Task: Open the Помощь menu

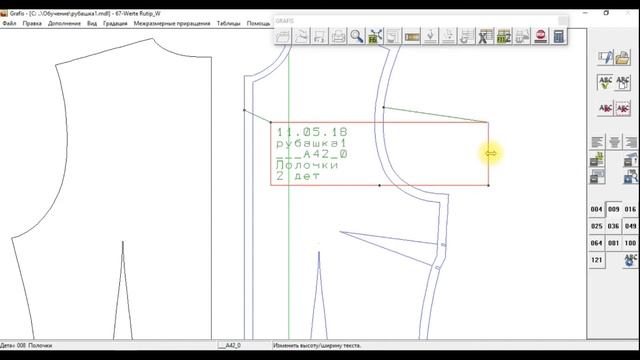Action: point(258,24)
